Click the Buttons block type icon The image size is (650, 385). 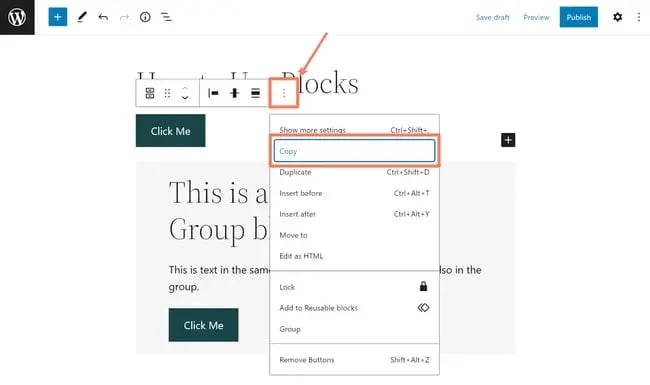click(150, 93)
